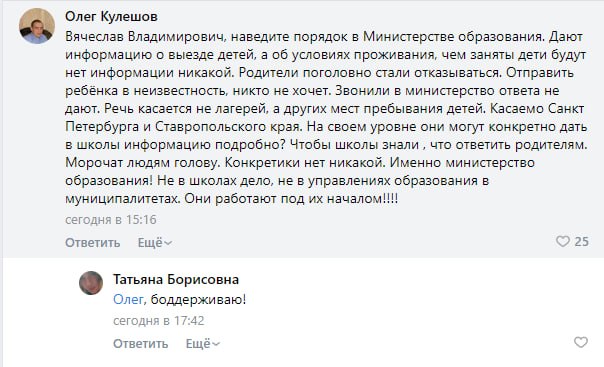
Task: Click the Министерстве образования phrase in first line
Action: [x=453, y=37]
